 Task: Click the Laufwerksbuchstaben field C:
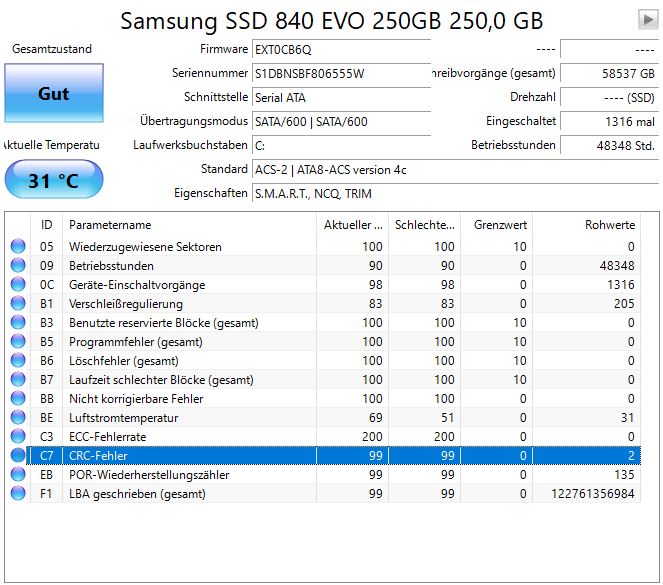[x=341, y=145]
